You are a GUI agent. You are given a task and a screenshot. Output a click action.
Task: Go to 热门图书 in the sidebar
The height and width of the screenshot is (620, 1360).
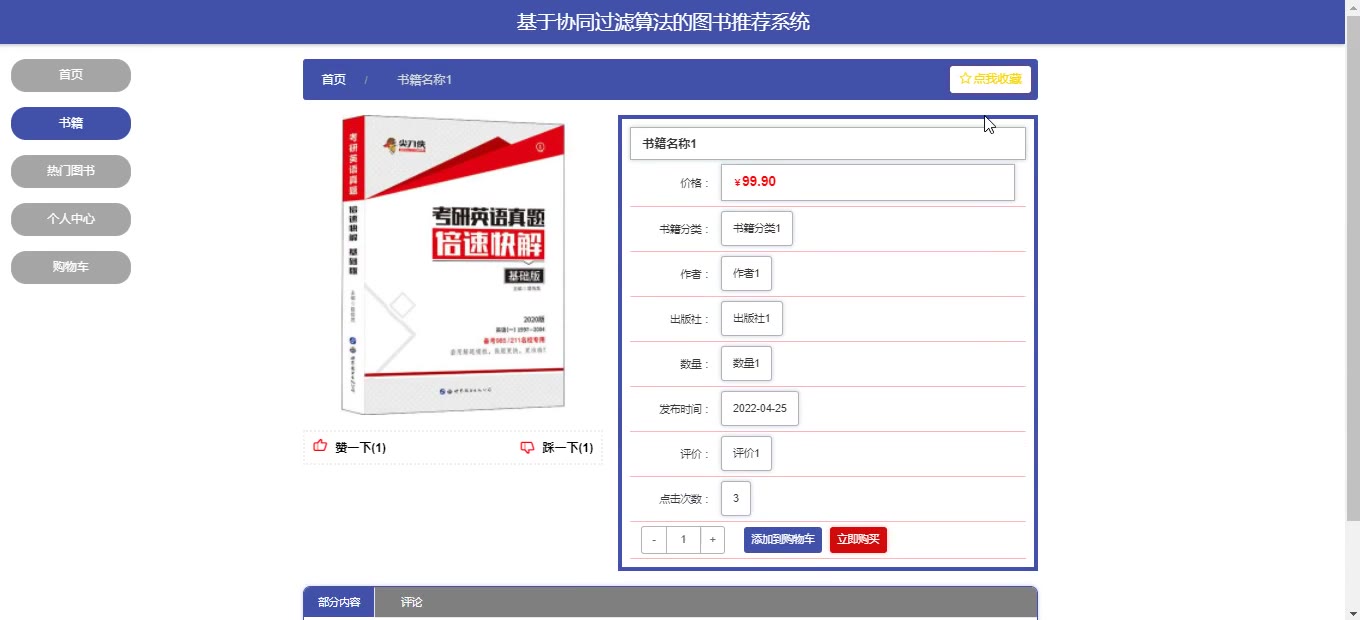point(71,171)
